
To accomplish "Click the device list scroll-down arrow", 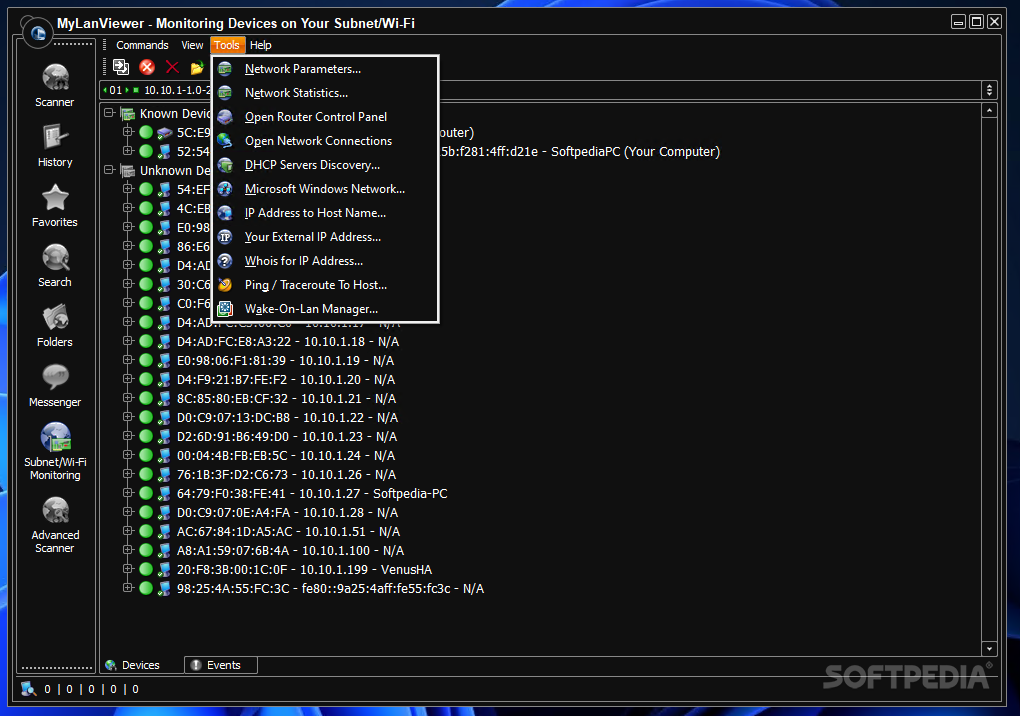I will click(x=989, y=648).
